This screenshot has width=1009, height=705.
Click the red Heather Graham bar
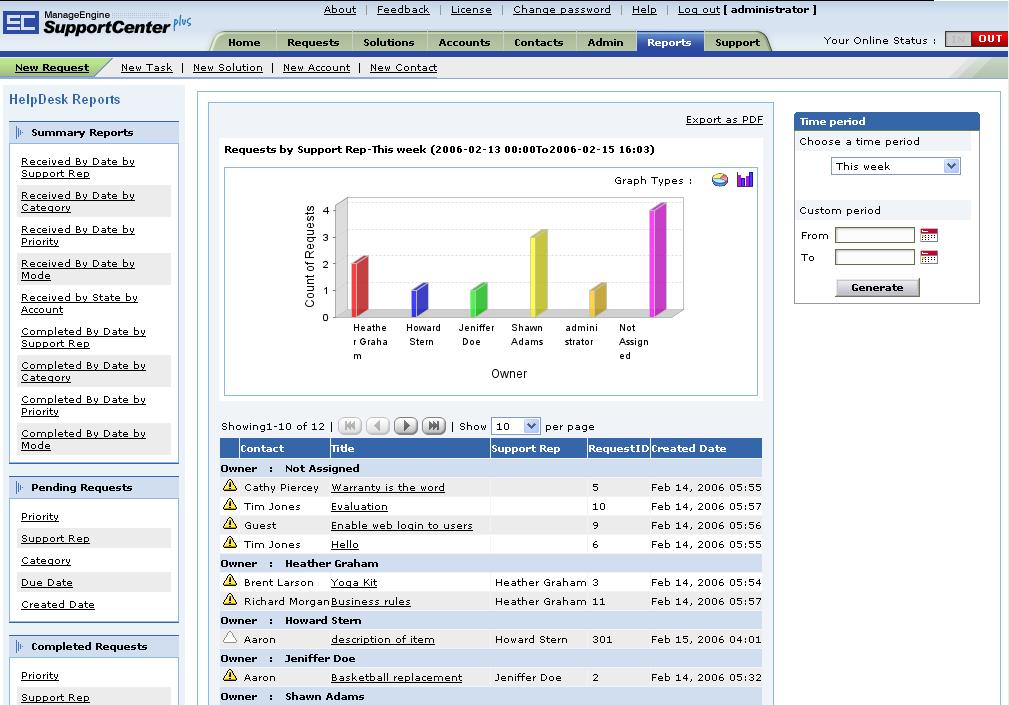360,287
